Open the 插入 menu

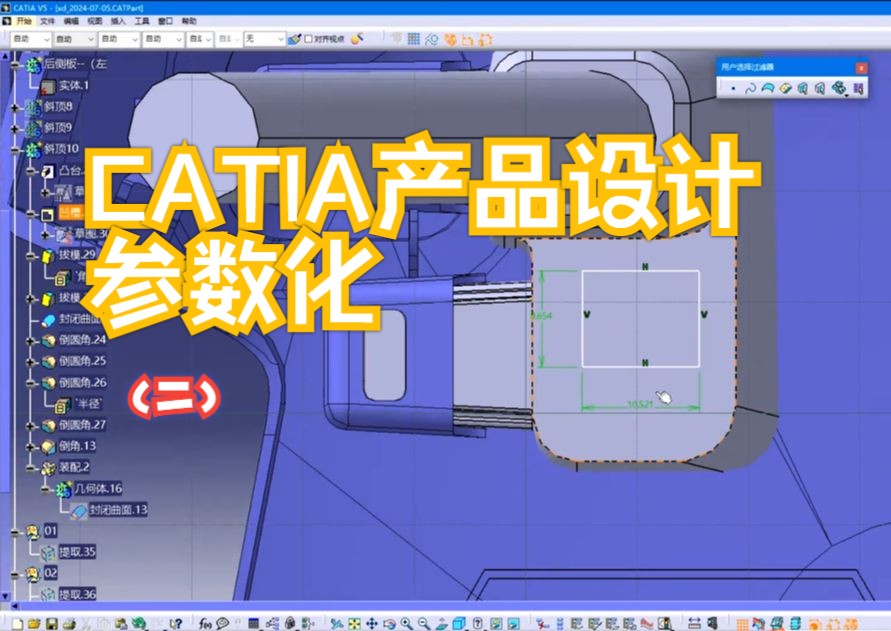tap(121, 18)
